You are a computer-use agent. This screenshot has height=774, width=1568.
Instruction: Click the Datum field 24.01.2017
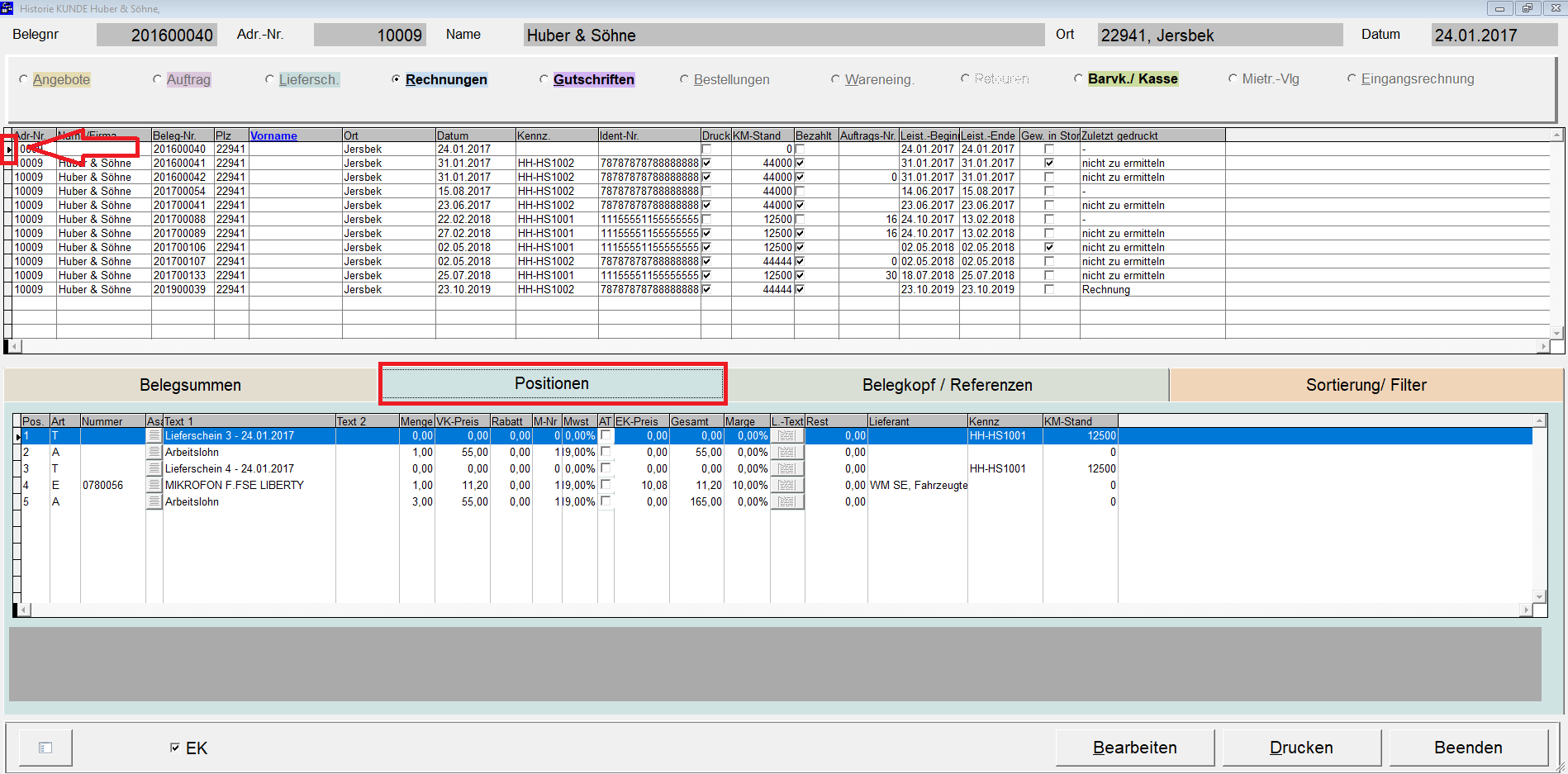1494,35
